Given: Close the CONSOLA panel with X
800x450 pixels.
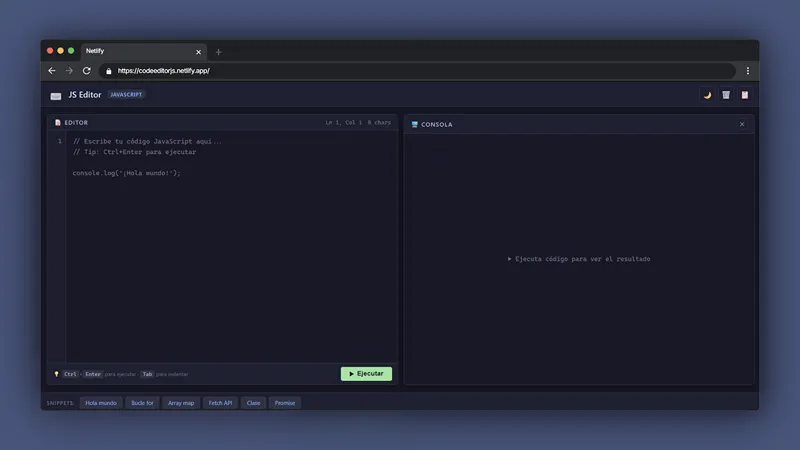Looking at the screenshot, I should (742, 124).
